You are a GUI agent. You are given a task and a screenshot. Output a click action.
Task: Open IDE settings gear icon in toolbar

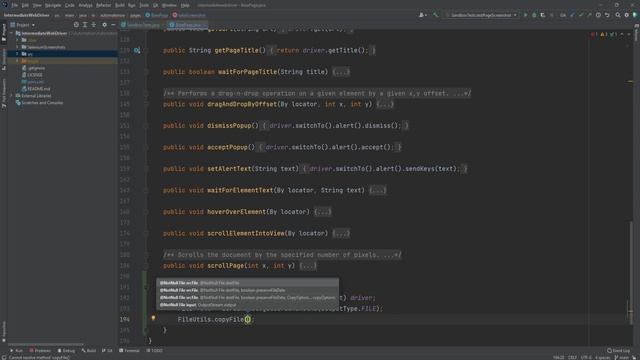pyautogui.click(x=627, y=15)
